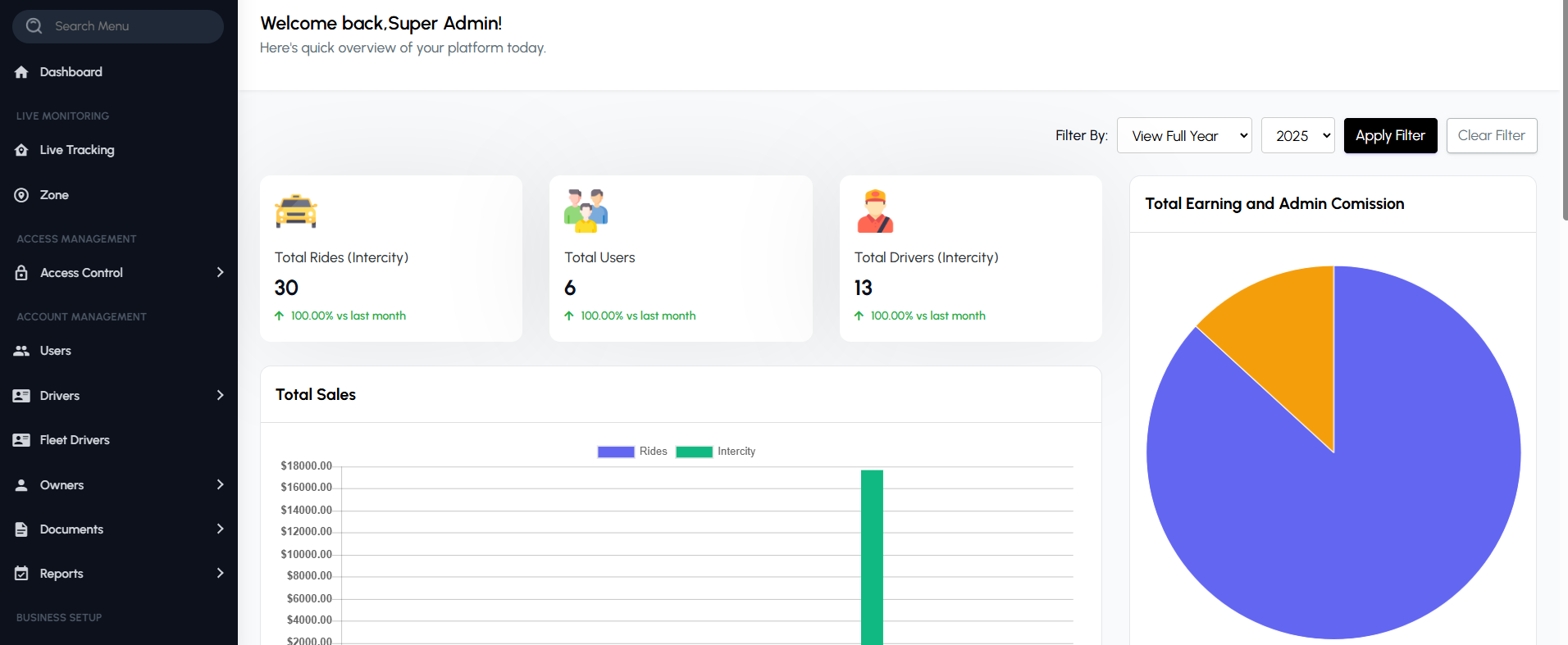Open the Owners menu item
Image resolution: width=1568 pixels, height=645 pixels.
[x=62, y=485]
